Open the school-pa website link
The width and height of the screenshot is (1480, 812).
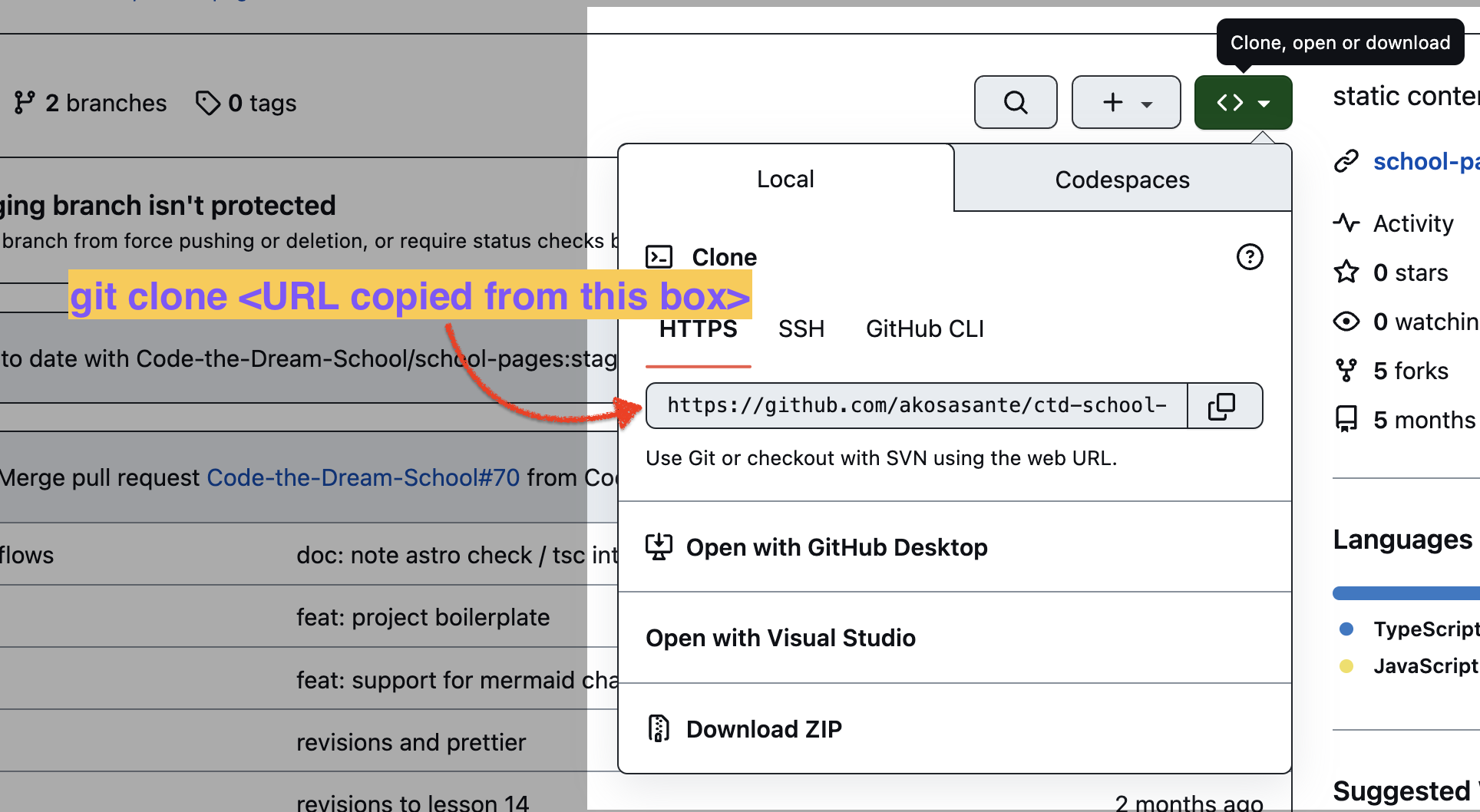pos(1426,162)
